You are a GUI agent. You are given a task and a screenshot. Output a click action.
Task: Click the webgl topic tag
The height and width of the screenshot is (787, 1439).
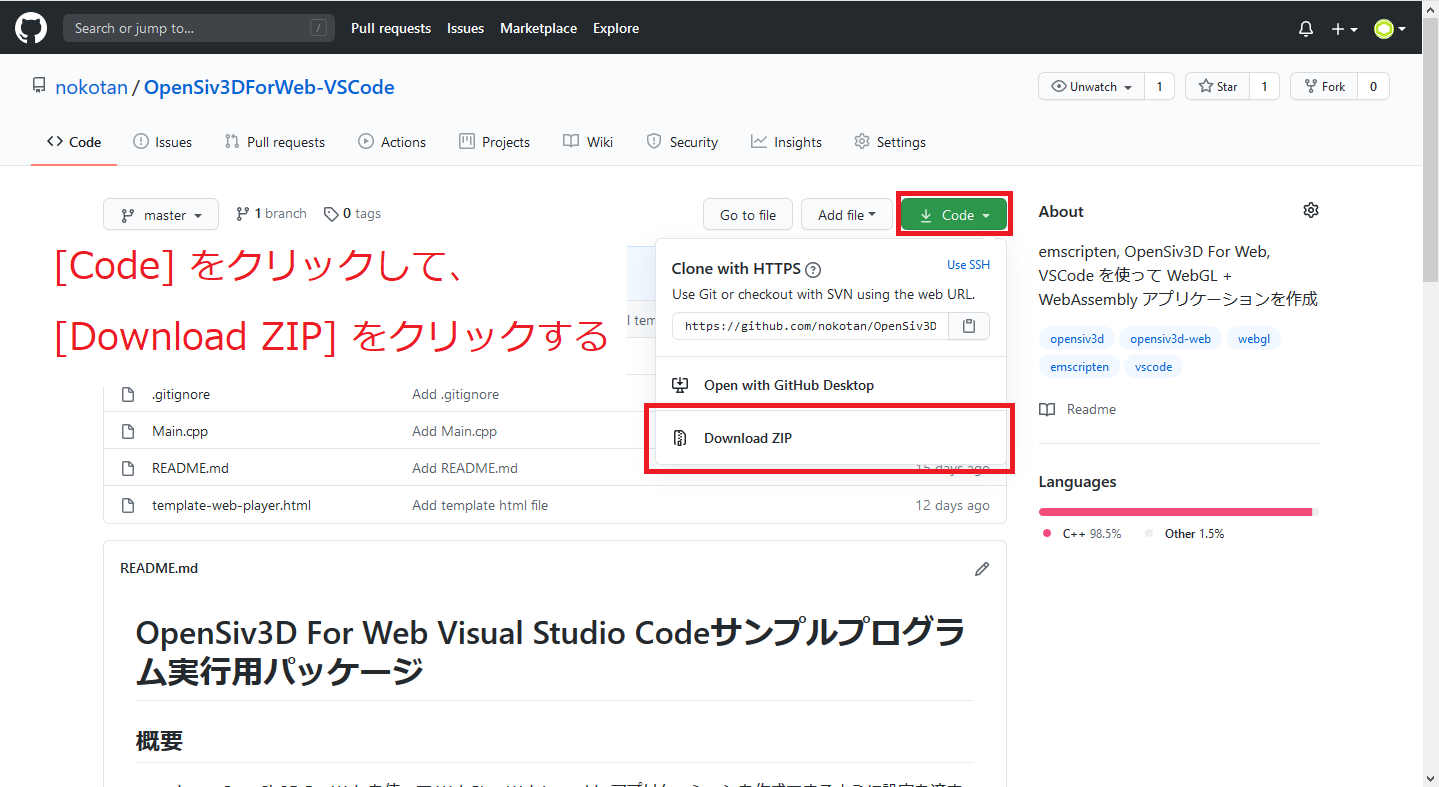(1254, 339)
